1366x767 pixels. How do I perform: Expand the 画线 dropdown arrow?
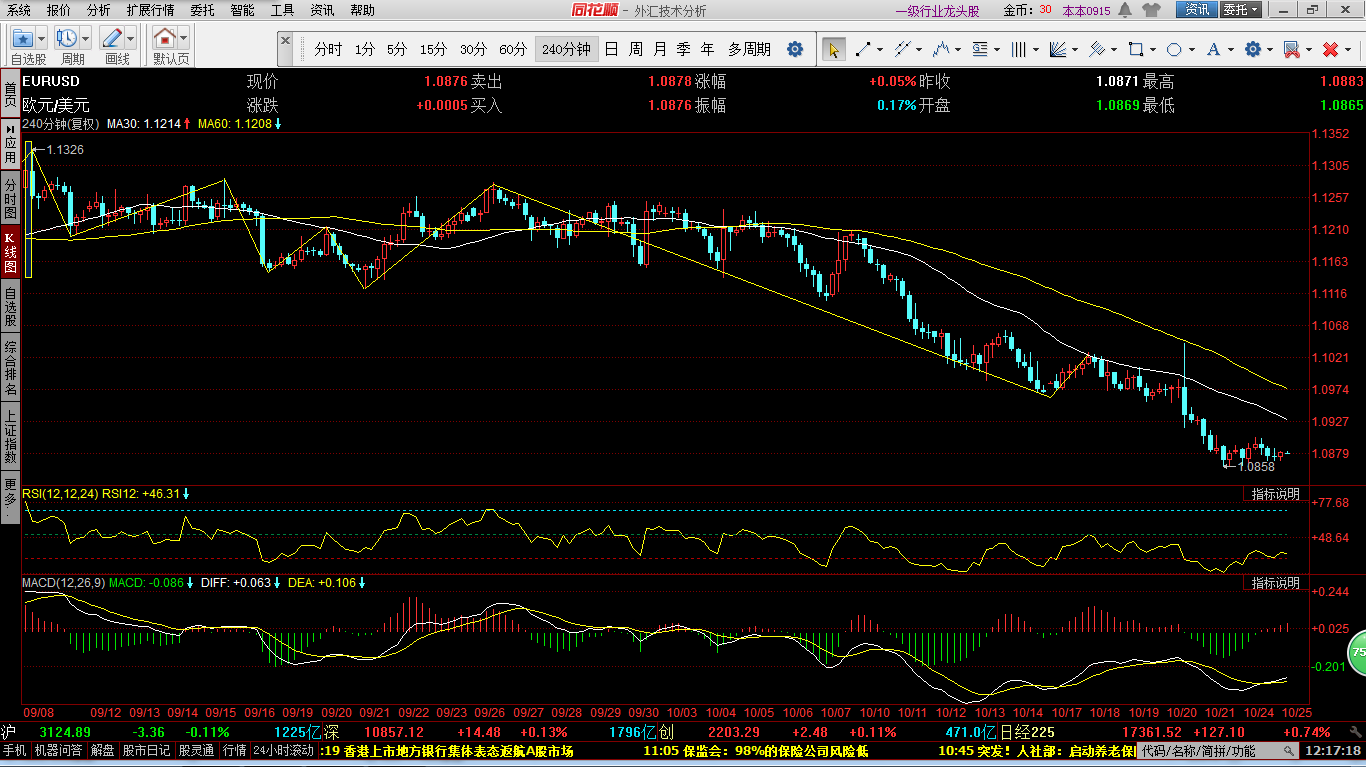click(131, 38)
